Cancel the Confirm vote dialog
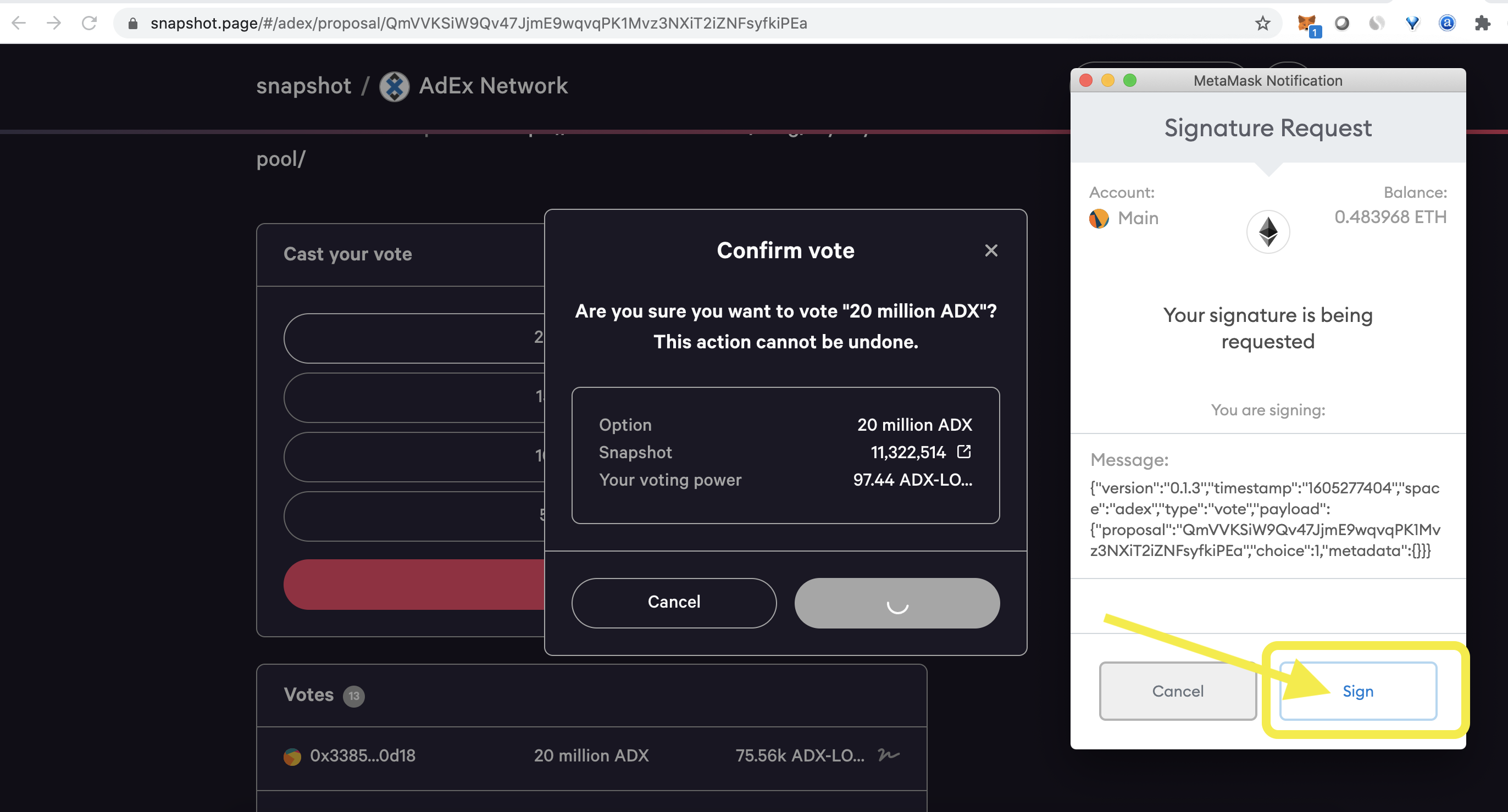This screenshot has height=812, width=1508. pyautogui.click(x=674, y=603)
